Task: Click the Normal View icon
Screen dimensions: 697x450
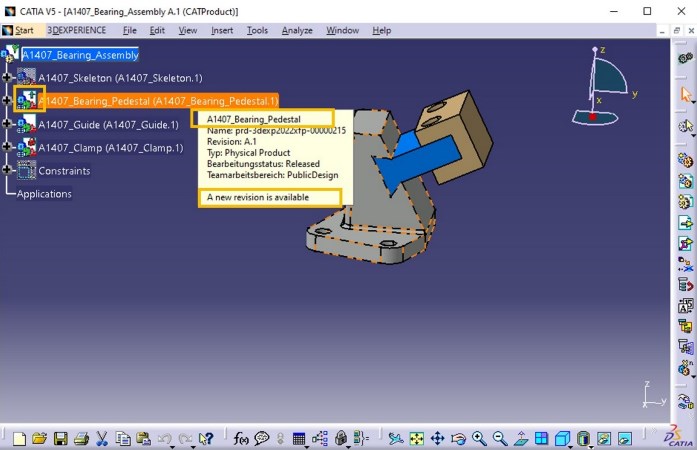Action: click(x=521, y=439)
